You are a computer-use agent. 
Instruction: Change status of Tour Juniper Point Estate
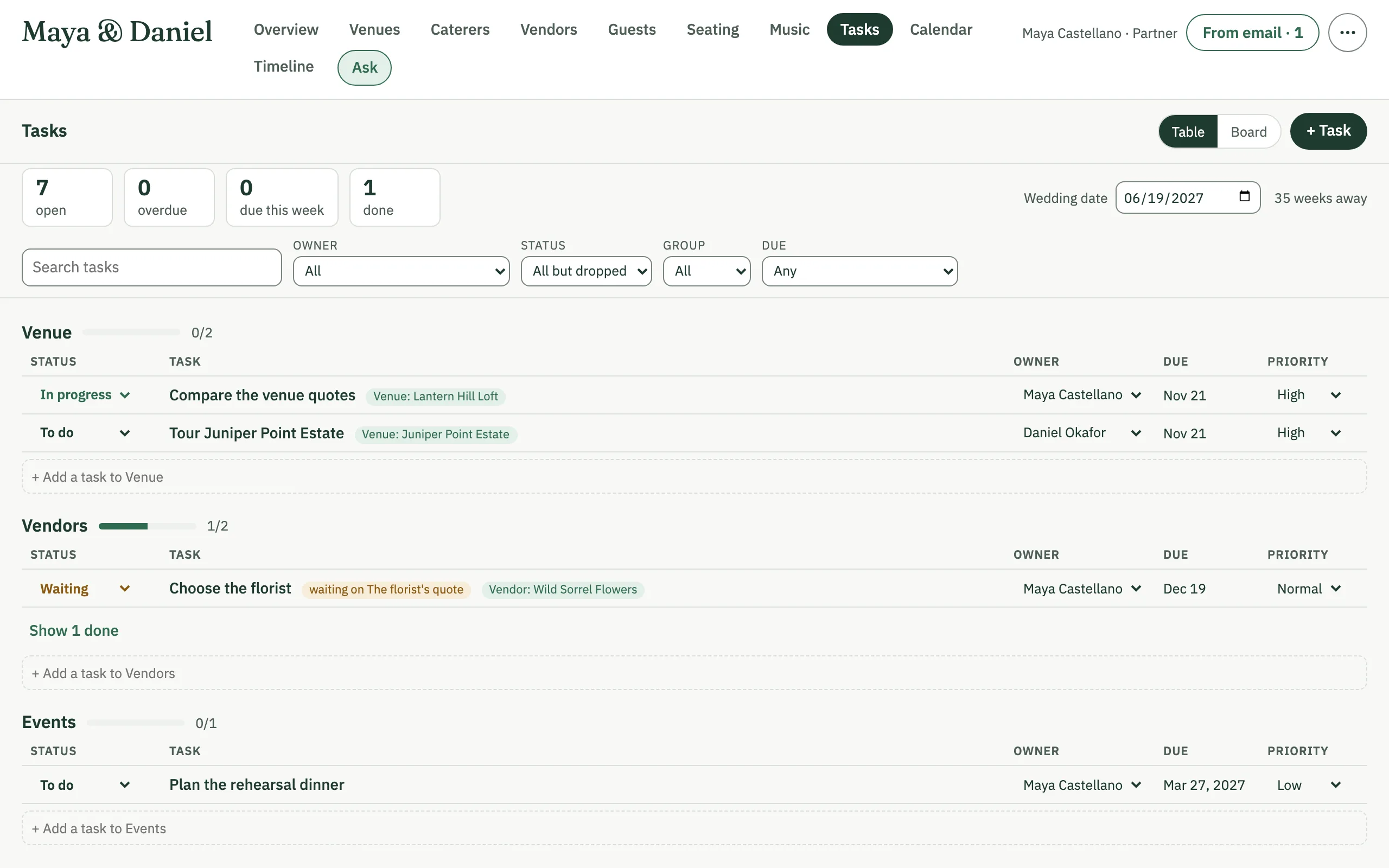pos(85,433)
